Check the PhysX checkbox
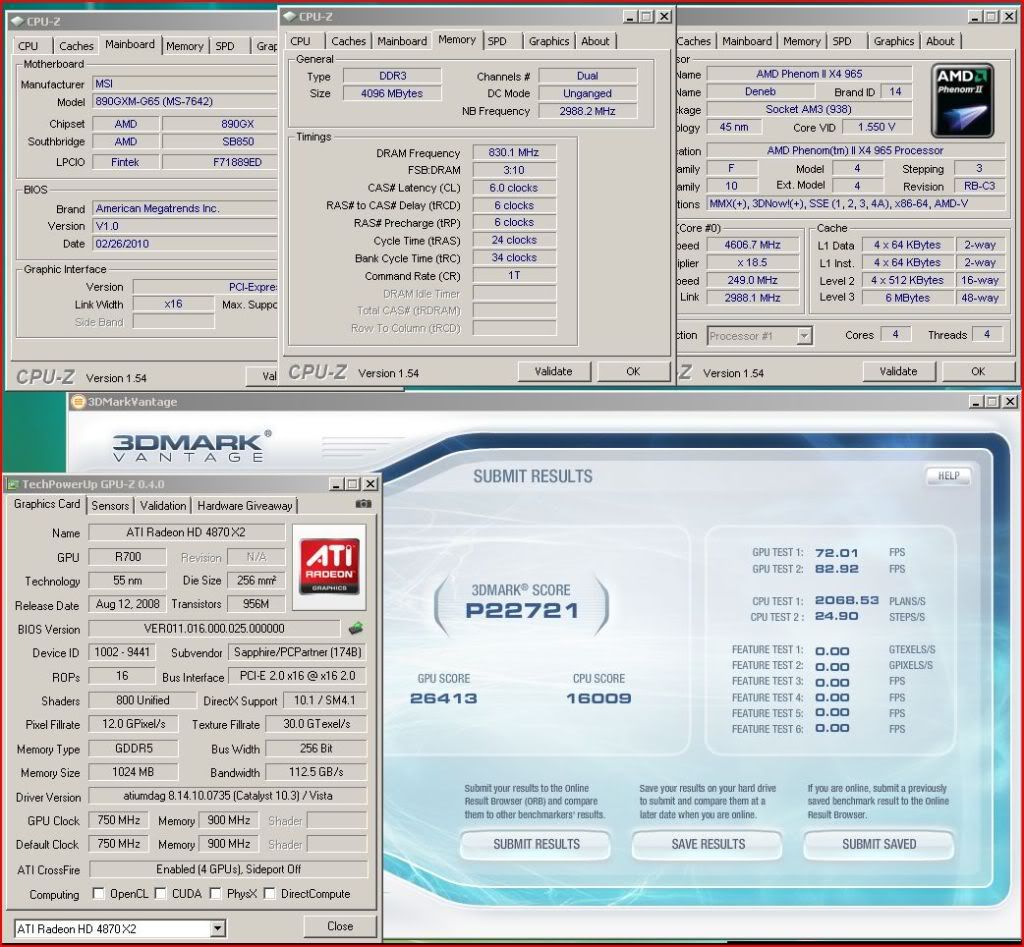Viewport: 1024px width, 947px height. 216,894
